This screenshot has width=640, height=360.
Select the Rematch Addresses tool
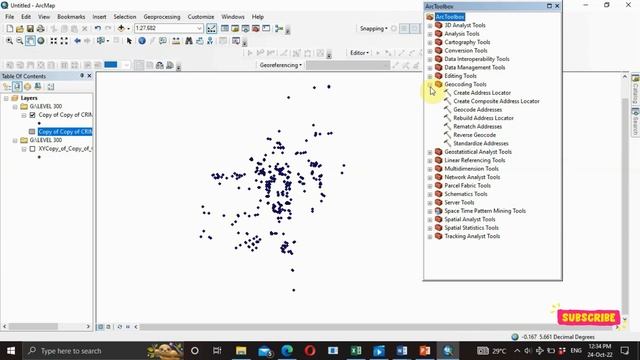pos(478,127)
